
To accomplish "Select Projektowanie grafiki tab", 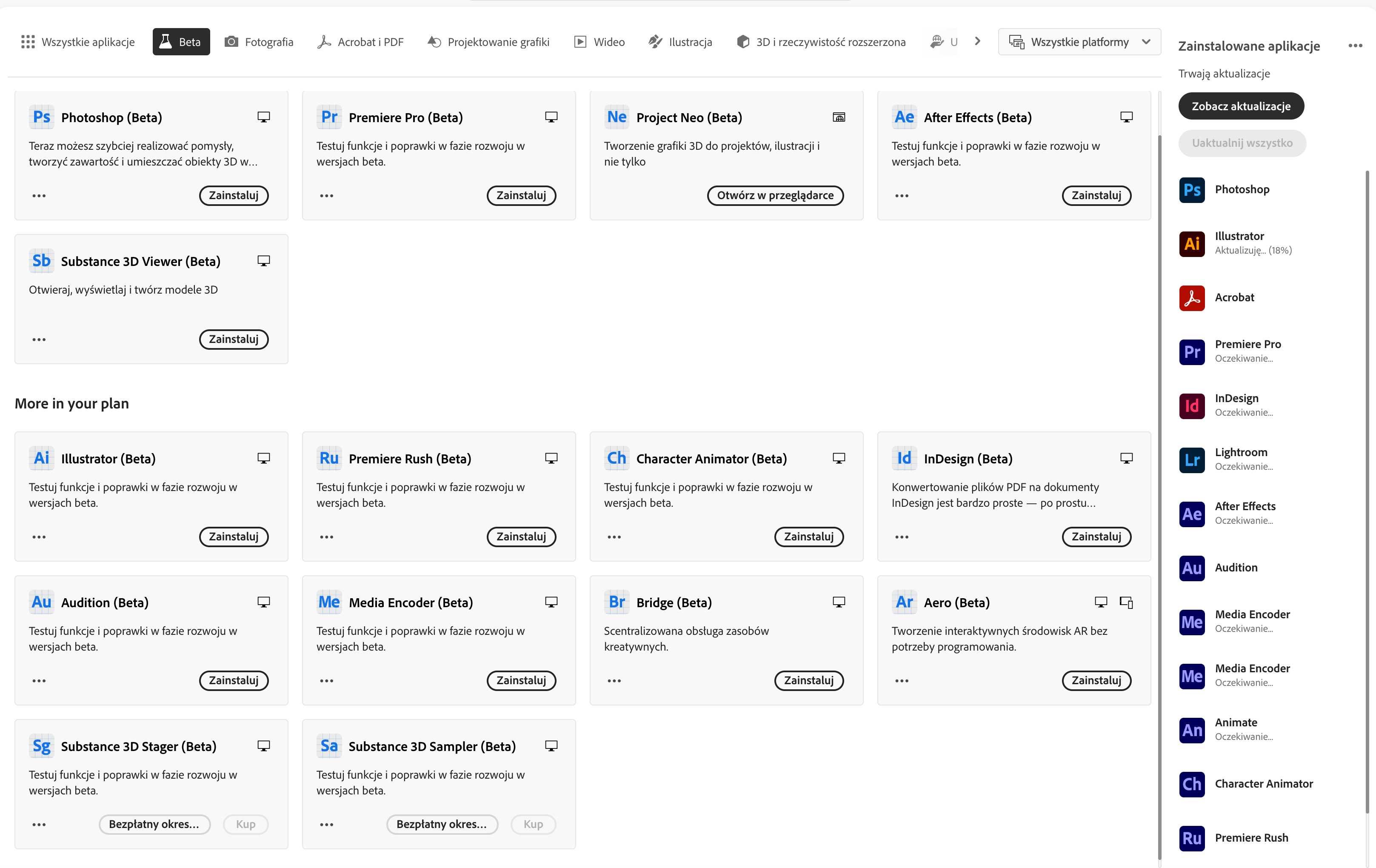I will [488, 42].
